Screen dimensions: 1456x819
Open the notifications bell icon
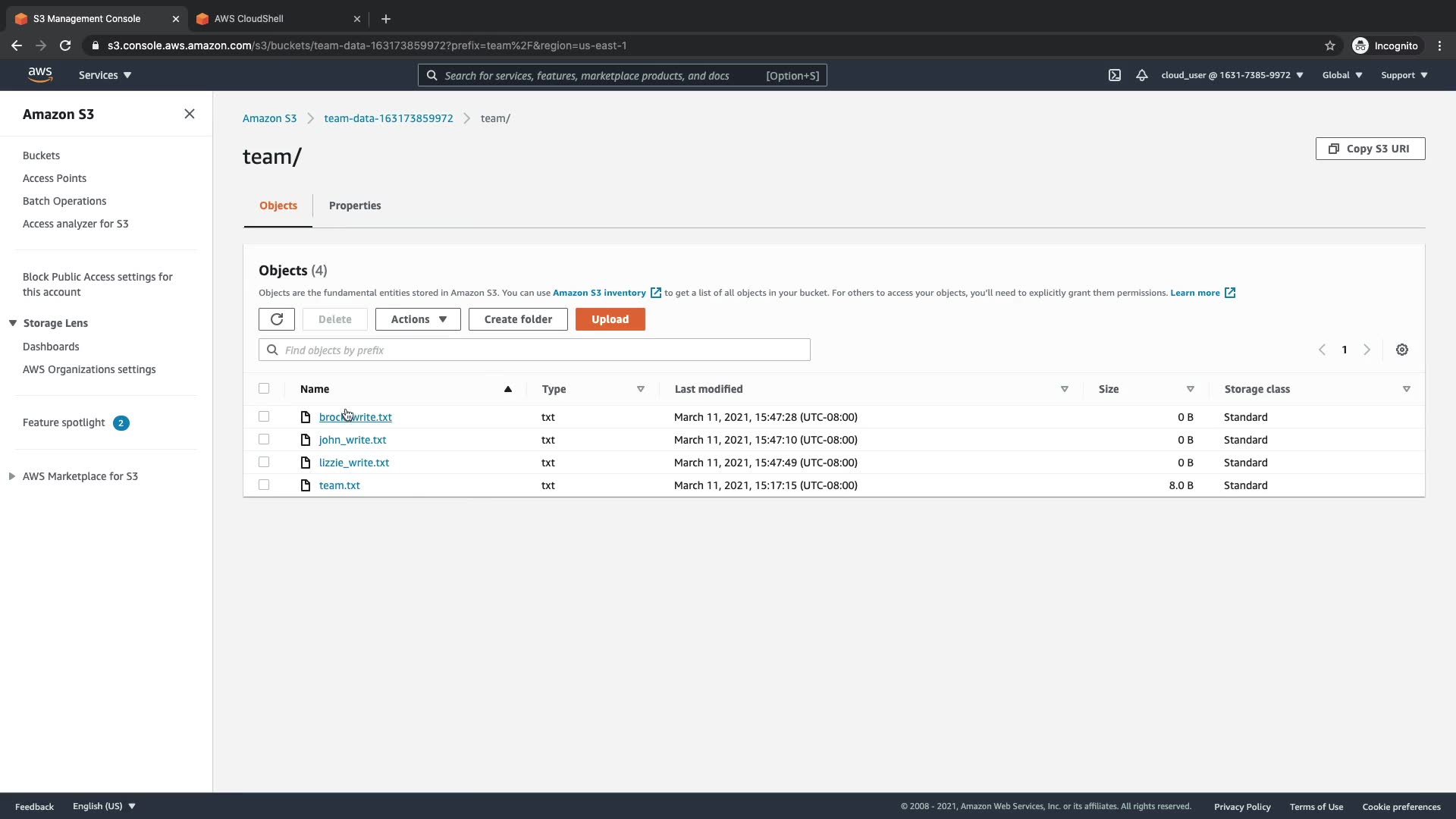[1141, 75]
